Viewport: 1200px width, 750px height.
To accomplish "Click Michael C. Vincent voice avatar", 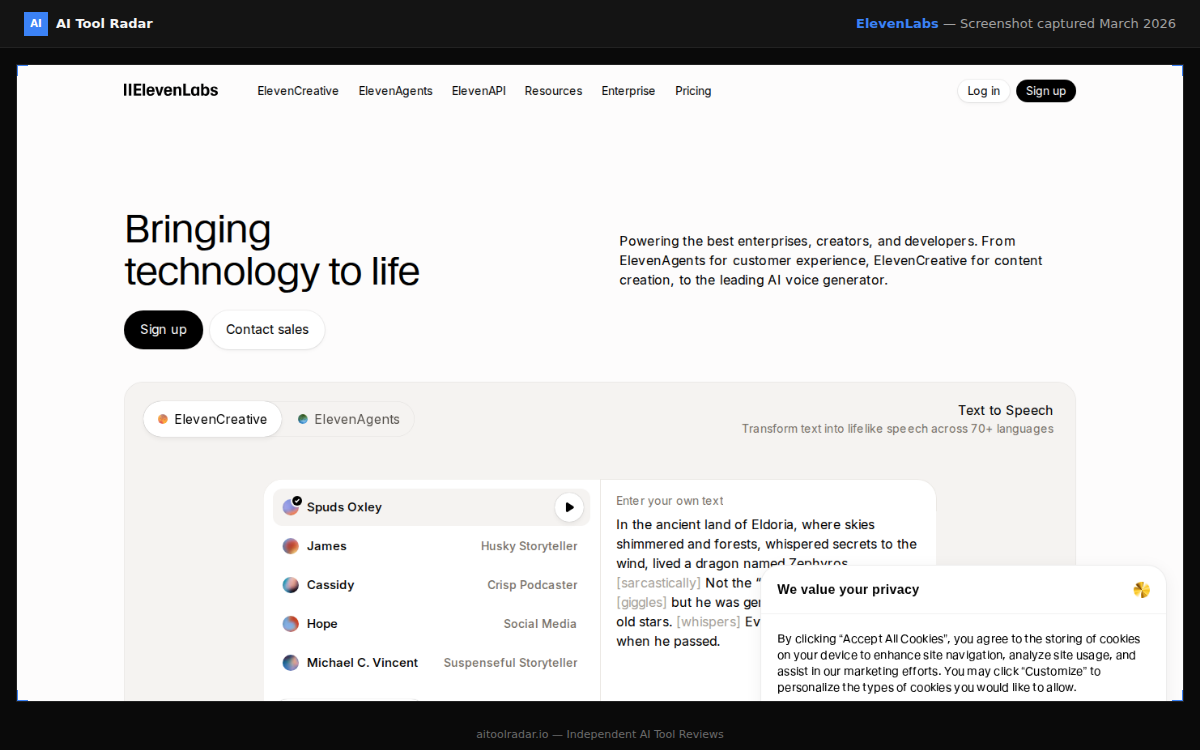I will coord(291,663).
